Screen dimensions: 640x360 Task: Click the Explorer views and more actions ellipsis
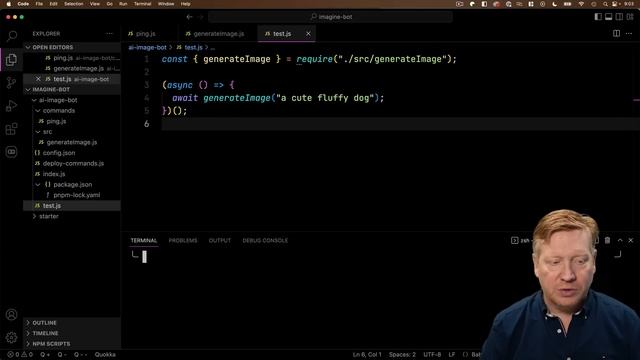coord(109,33)
